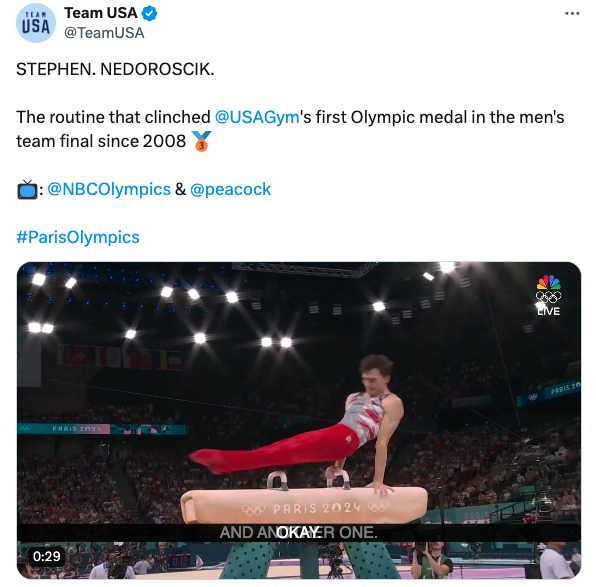Screen dimensions: 596x587
Task: Click the STEPHEN. NEDOROSCIK. tweet text
Action: coord(115,69)
